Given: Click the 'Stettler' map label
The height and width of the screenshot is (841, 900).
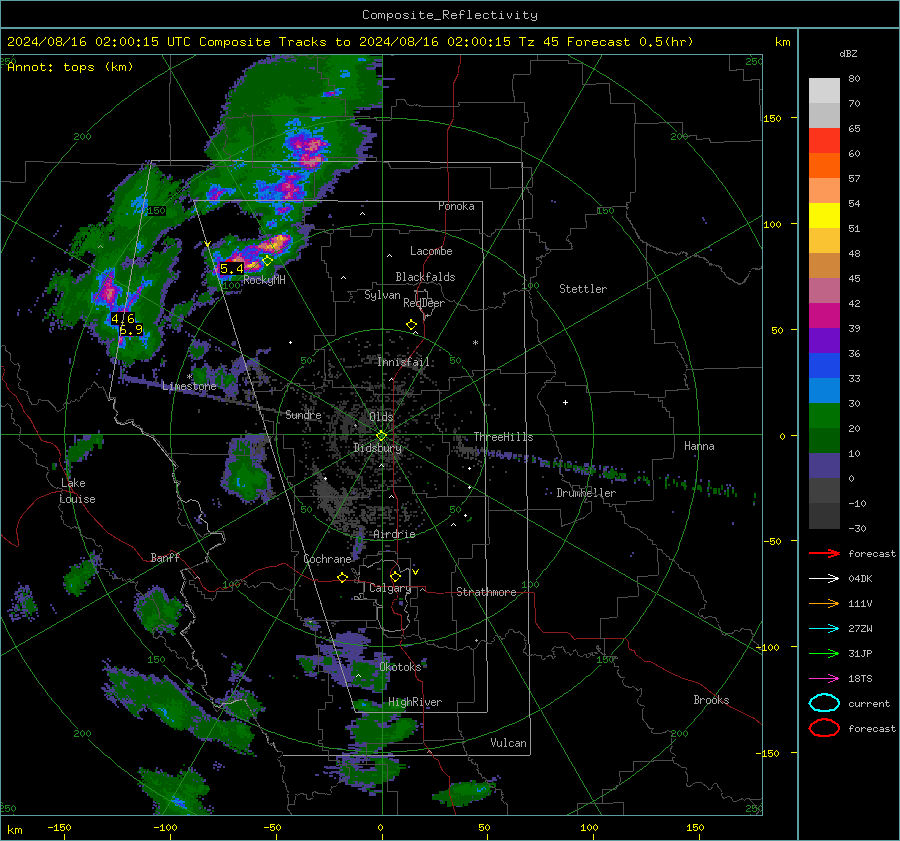Looking at the screenshot, I should 583,289.
